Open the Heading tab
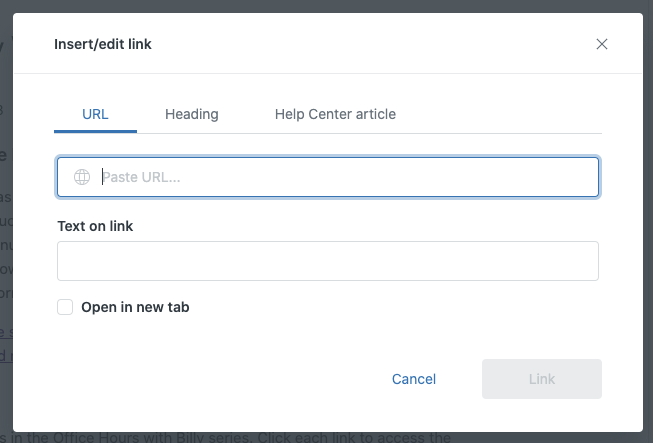 (191, 114)
